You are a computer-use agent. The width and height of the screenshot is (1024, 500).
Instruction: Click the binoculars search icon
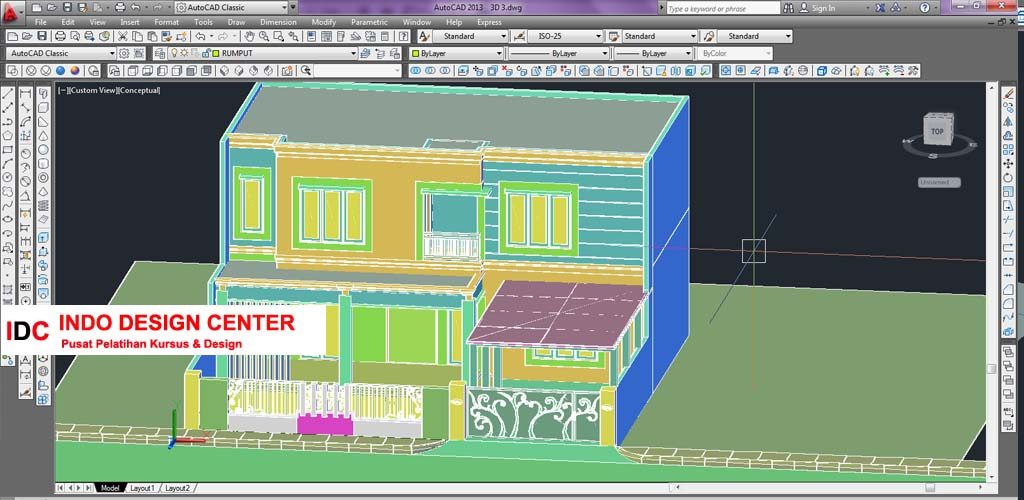[788, 8]
